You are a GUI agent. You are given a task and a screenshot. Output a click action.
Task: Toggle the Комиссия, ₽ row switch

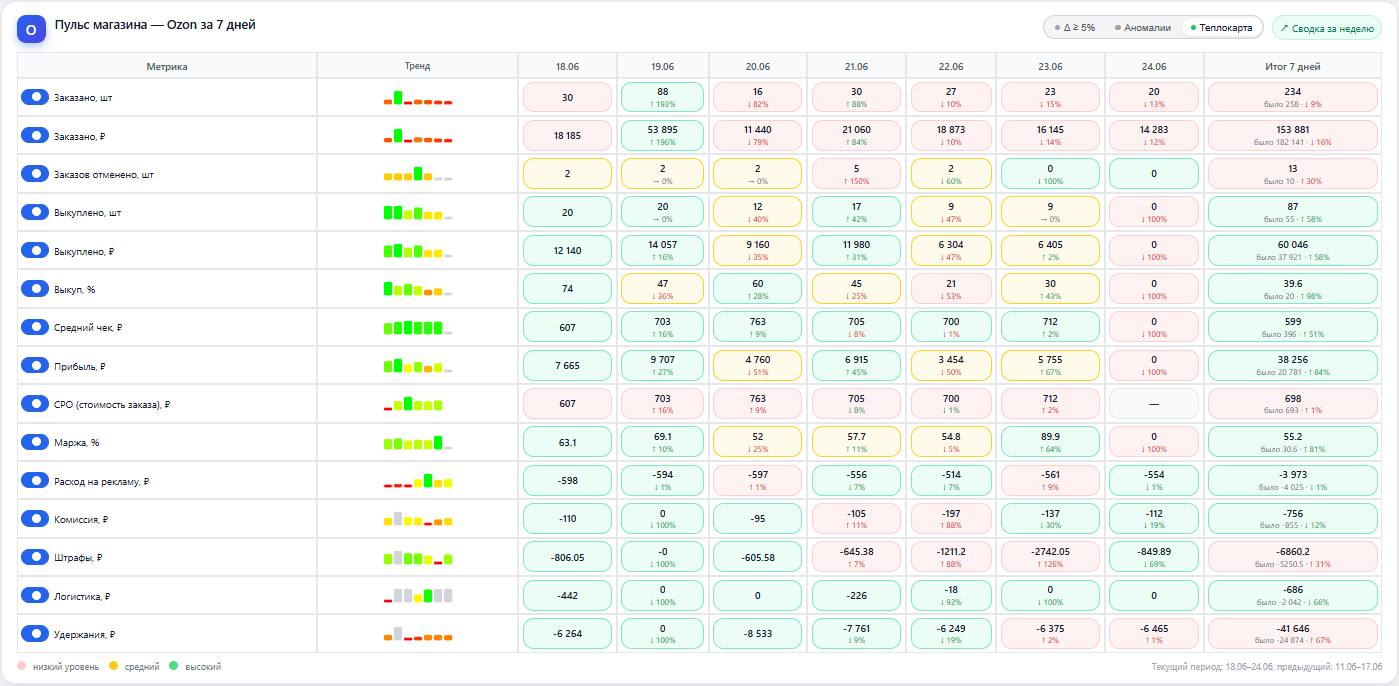35,519
